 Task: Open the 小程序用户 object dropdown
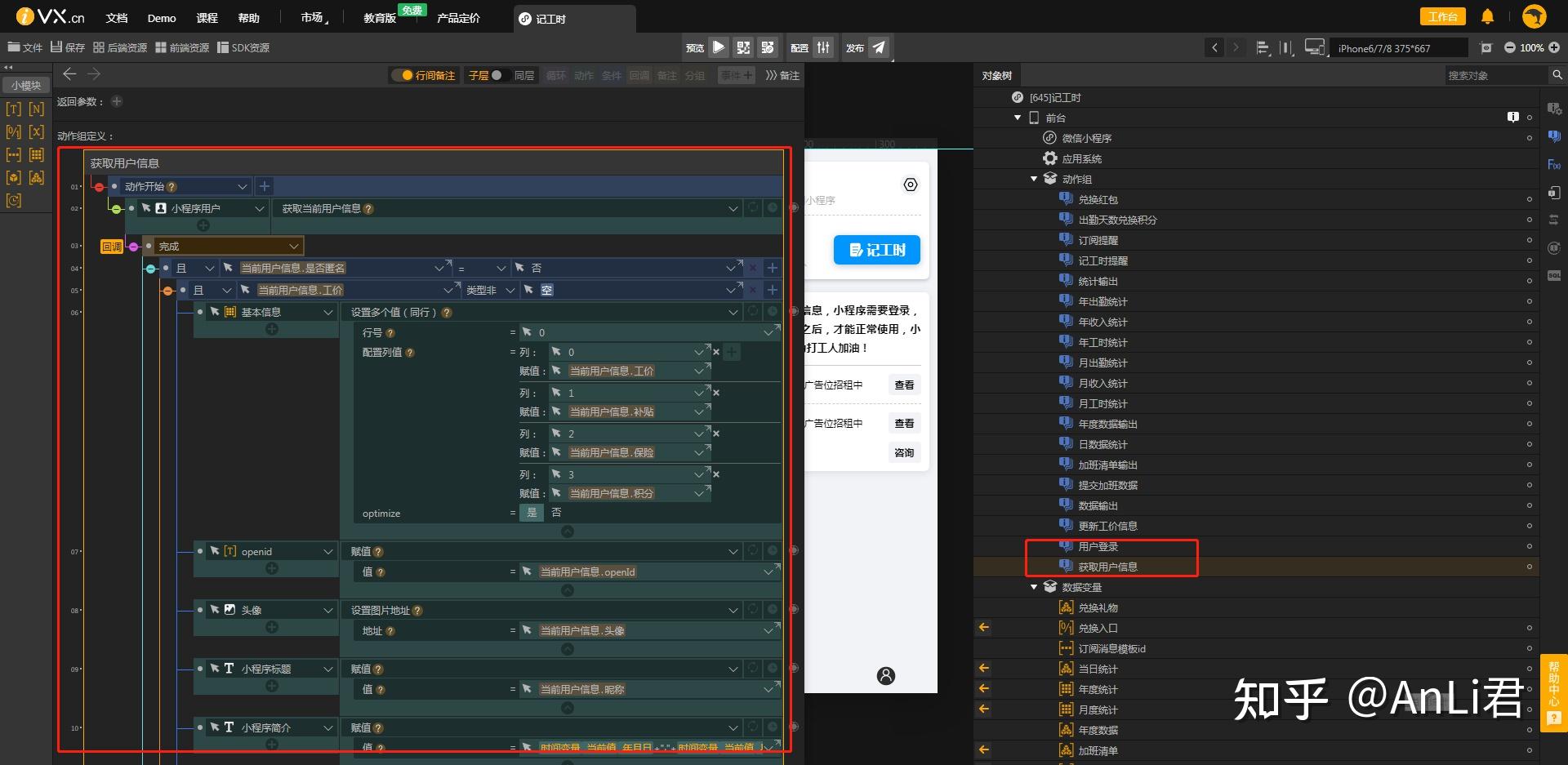tap(260, 209)
